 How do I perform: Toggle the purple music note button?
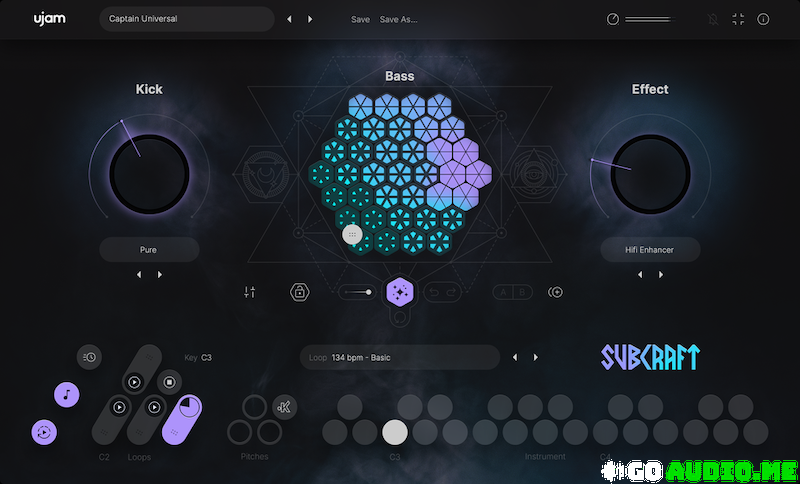click(x=66, y=393)
